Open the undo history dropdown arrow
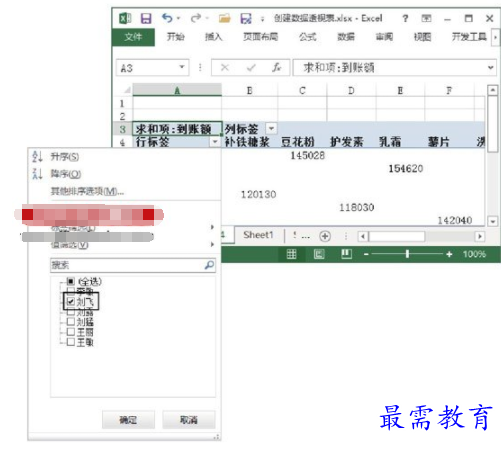Image resolution: width=501 pixels, height=449 pixels. tap(178, 18)
